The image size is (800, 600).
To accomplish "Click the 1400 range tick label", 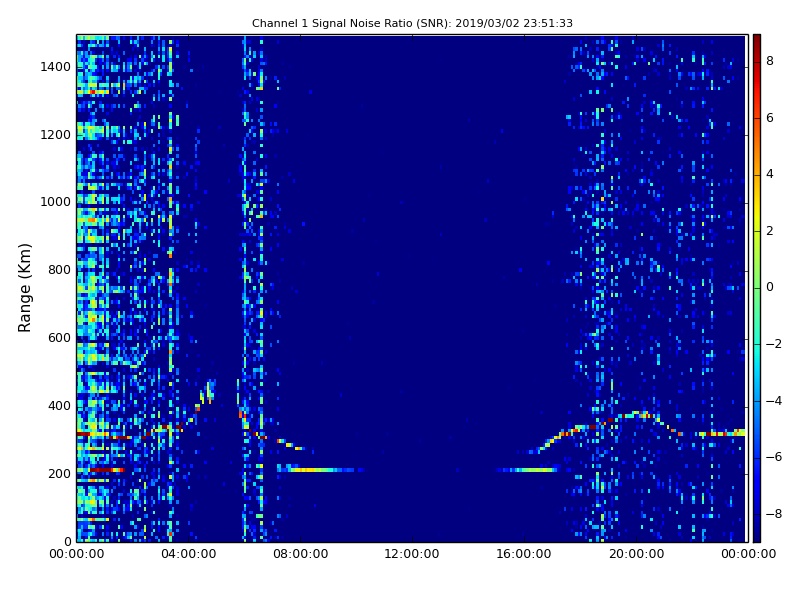I will coord(56,67).
